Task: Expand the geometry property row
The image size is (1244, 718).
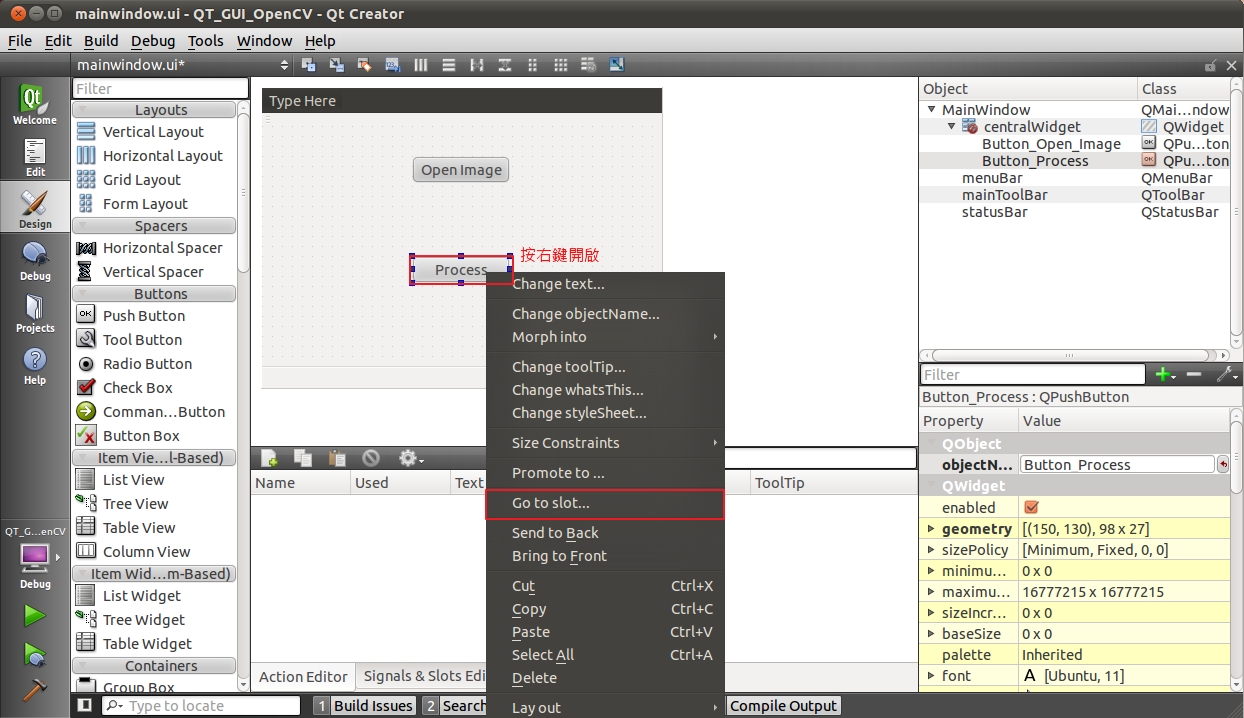Action: pos(932,529)
